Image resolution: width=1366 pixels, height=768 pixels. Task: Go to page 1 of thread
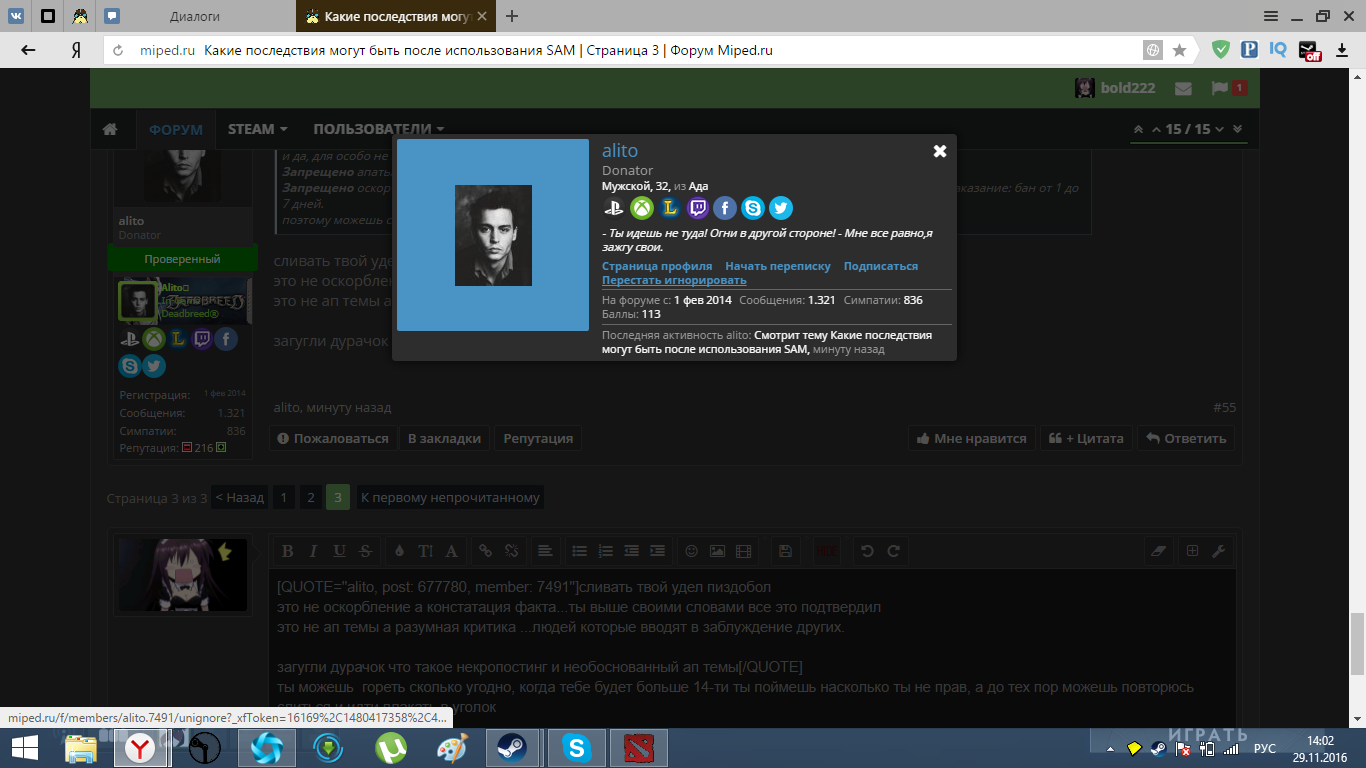coord(284,497)
